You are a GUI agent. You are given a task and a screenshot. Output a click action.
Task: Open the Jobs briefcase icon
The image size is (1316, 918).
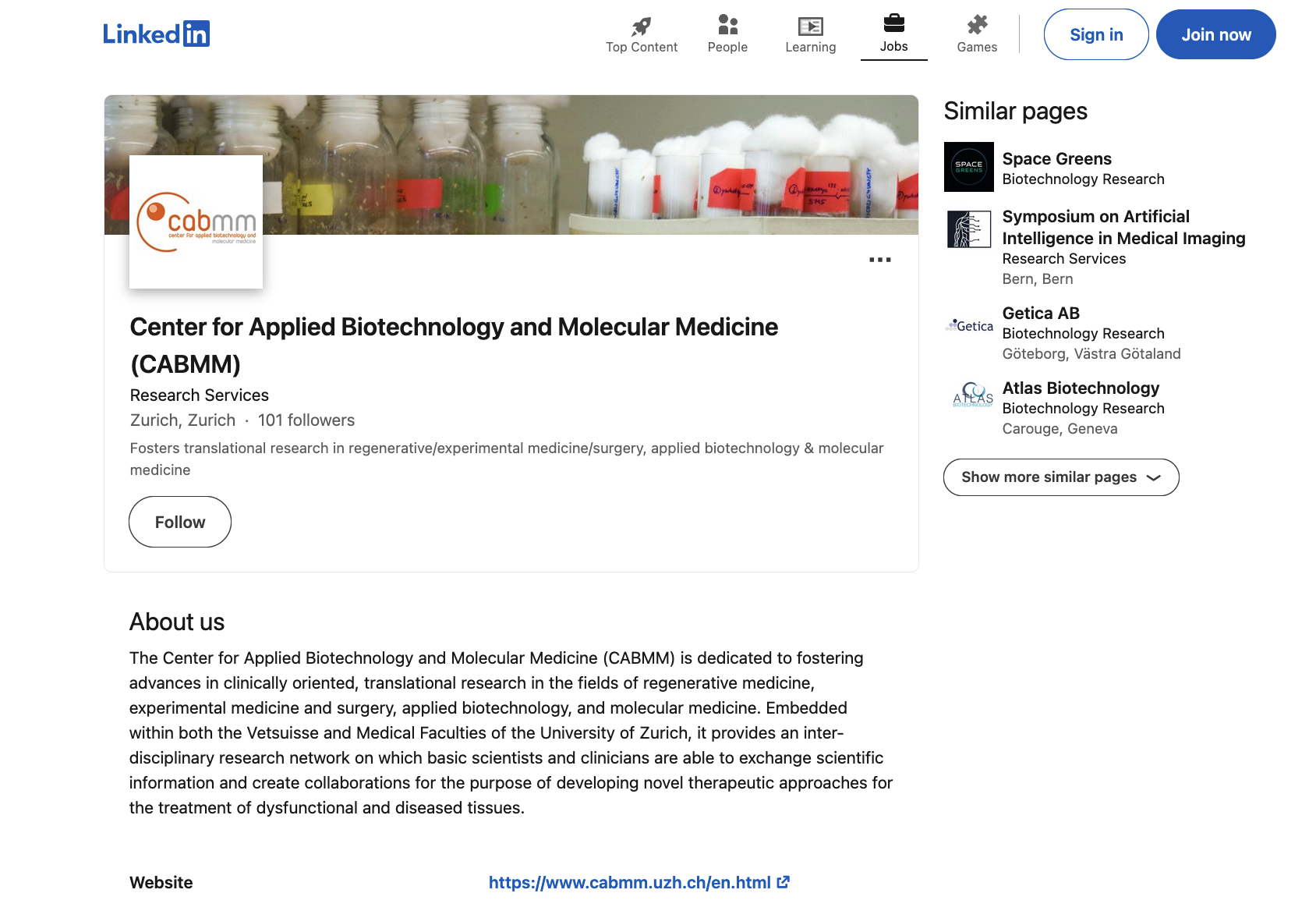[894, 23]
